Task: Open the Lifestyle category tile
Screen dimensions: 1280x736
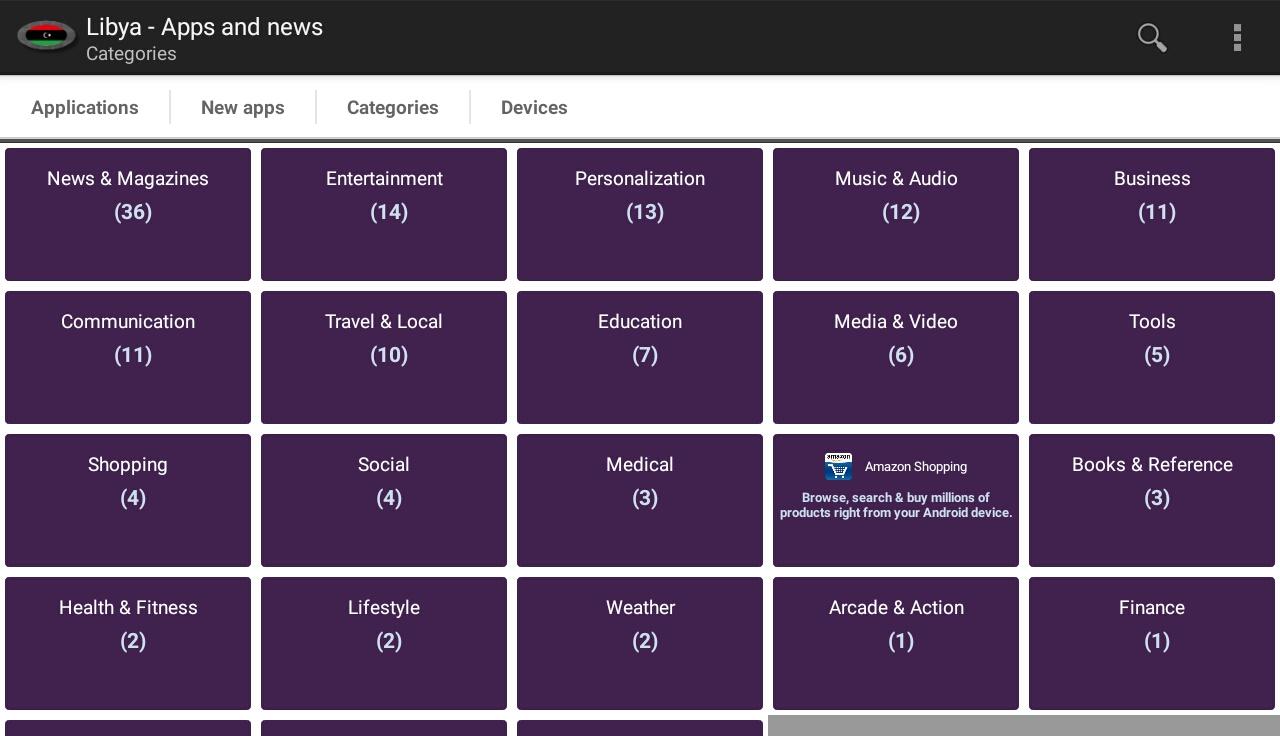Action: pyautogui.click(x=384, y=643)
